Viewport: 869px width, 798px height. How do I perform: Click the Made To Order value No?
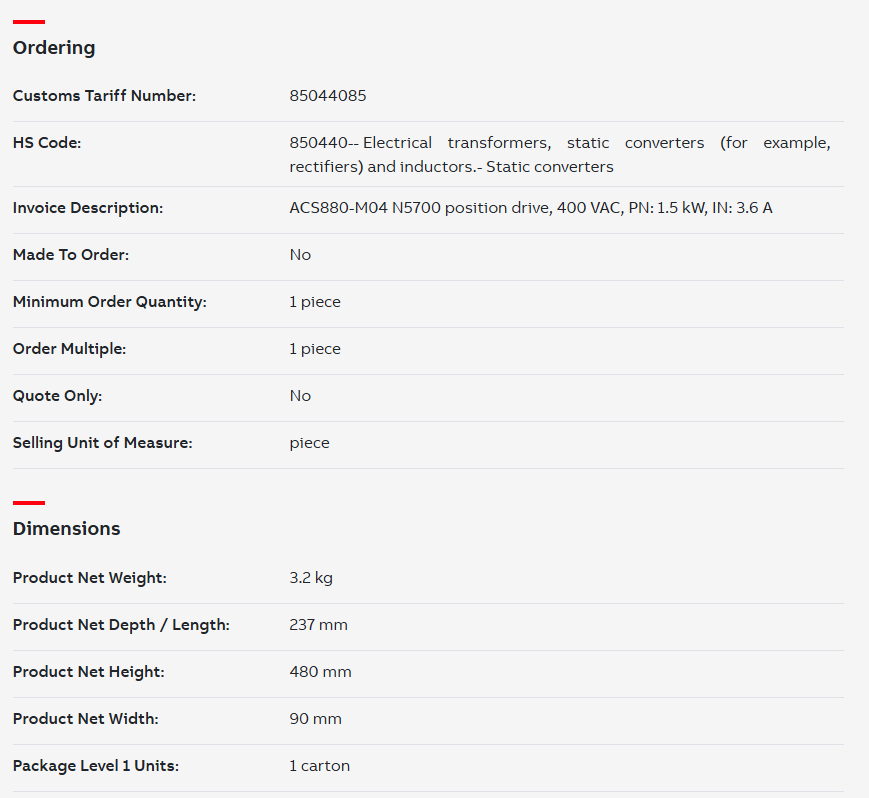point(300,255)
